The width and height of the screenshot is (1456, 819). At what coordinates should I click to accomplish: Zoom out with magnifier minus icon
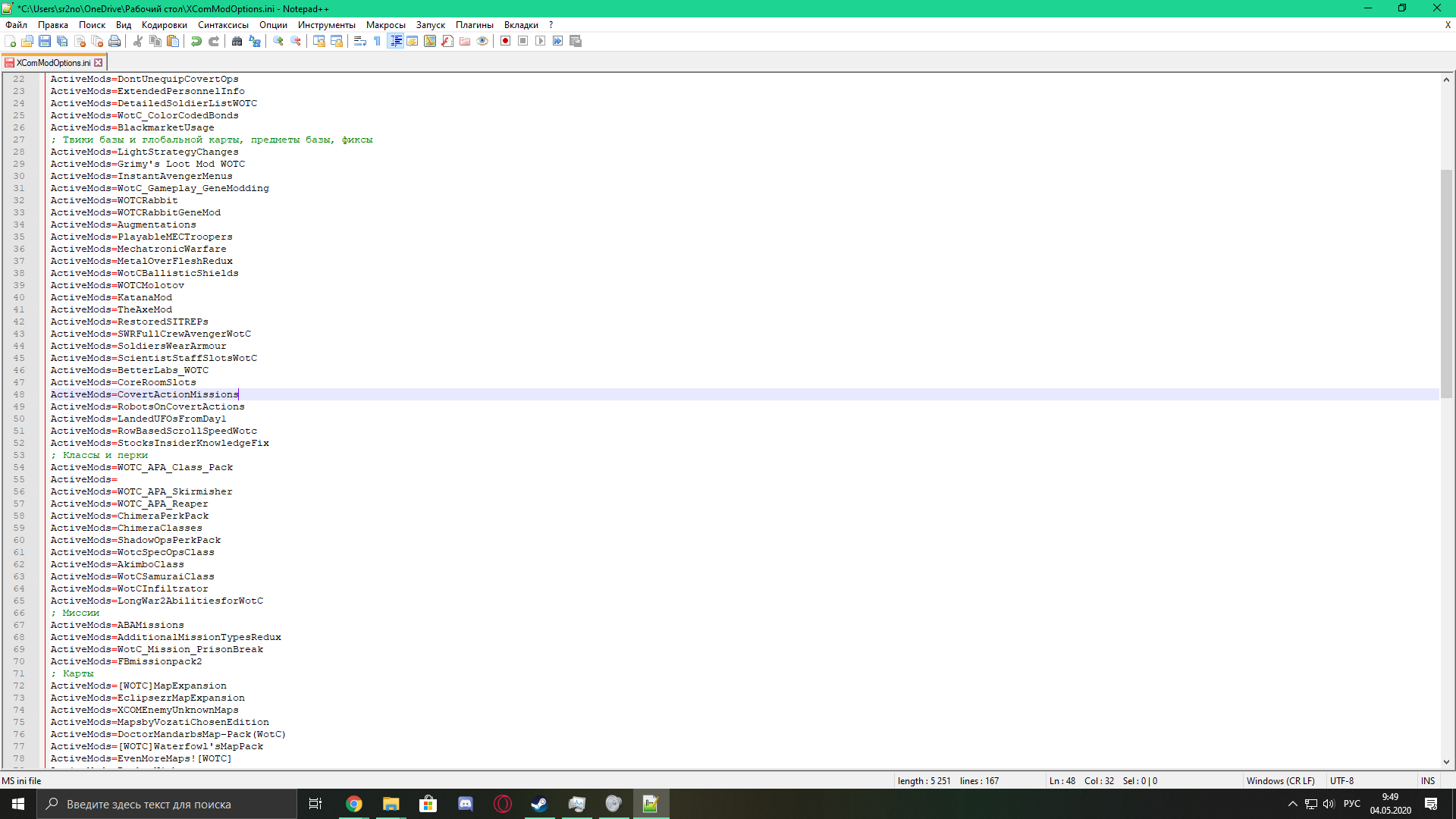pos(296,41)
